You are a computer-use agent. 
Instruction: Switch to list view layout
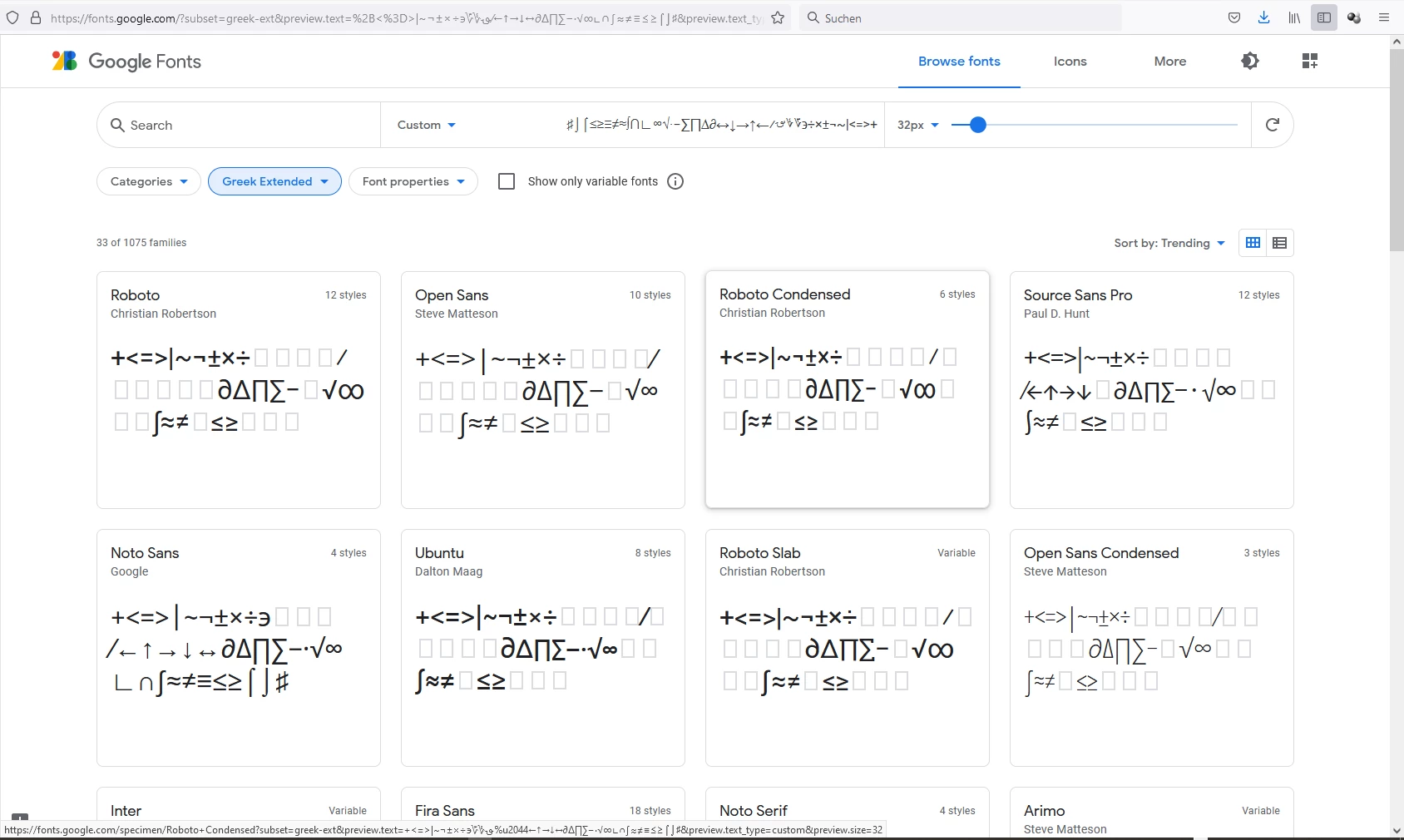[1280, 243]
